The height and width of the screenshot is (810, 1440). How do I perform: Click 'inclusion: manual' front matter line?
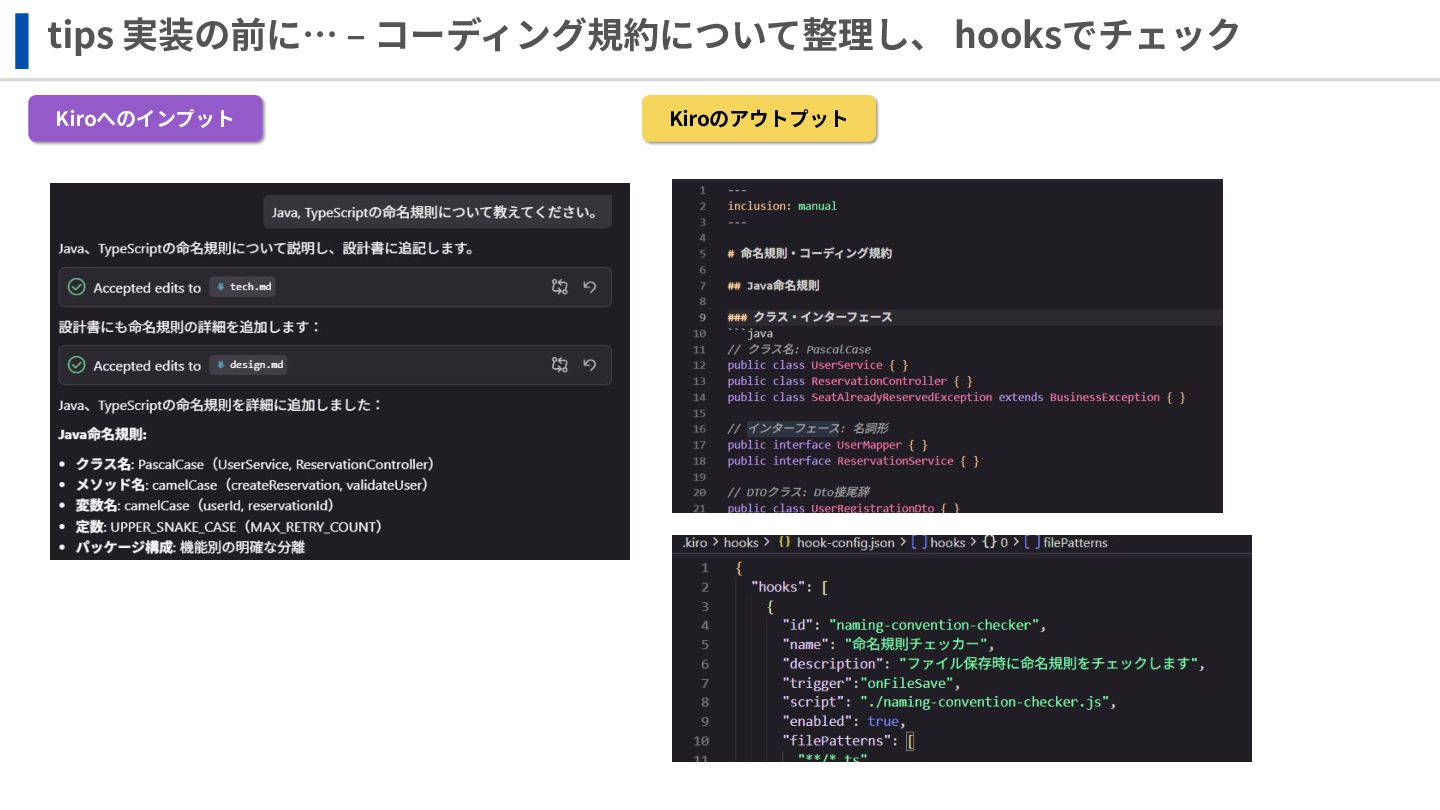(x=782, y=206)
